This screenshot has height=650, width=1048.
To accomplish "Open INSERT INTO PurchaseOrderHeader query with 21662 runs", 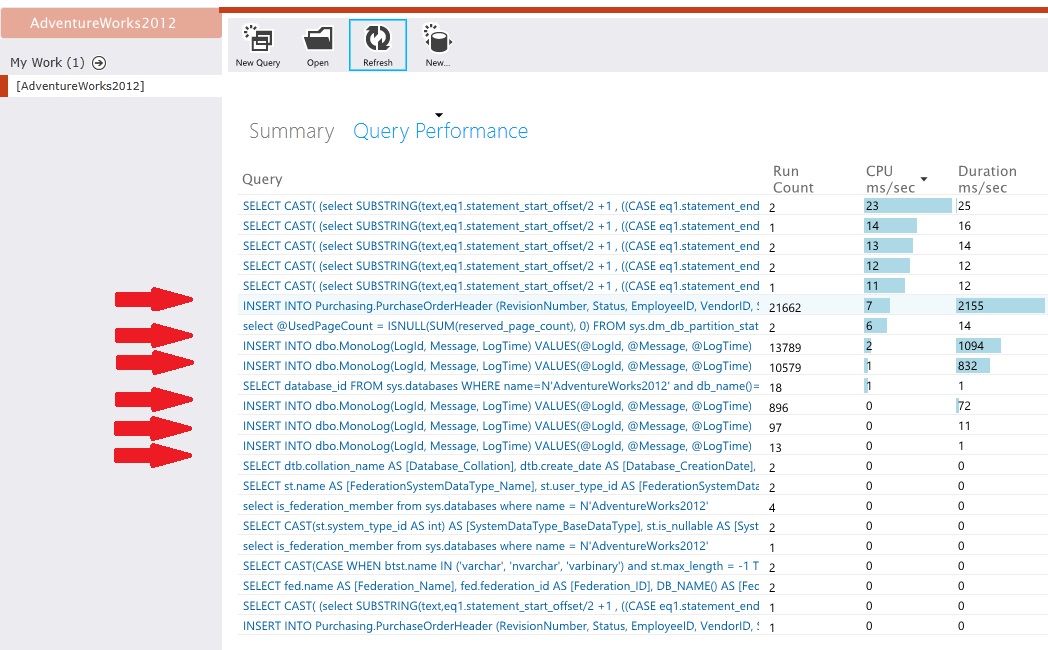I will click(x=501, y=306).
